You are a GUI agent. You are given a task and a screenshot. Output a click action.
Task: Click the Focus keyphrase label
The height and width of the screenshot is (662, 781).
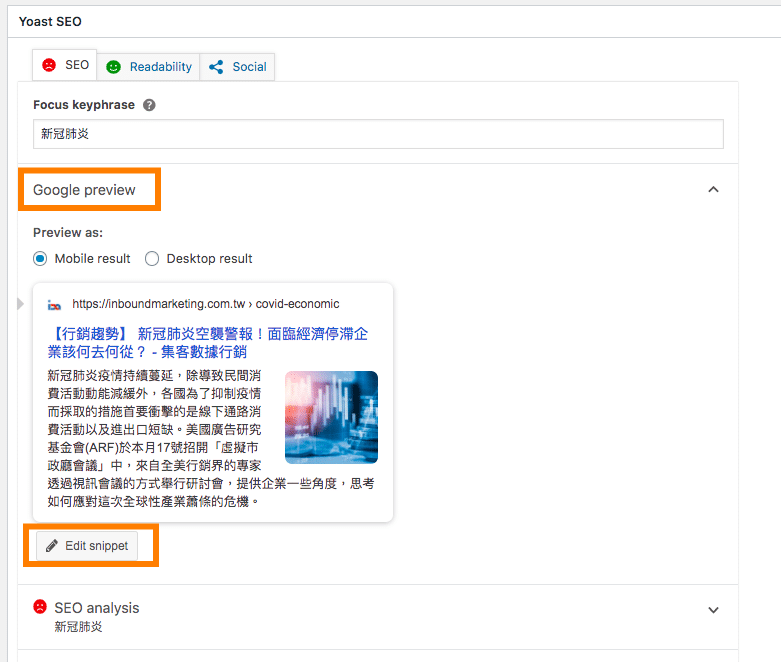coord(84,105)
